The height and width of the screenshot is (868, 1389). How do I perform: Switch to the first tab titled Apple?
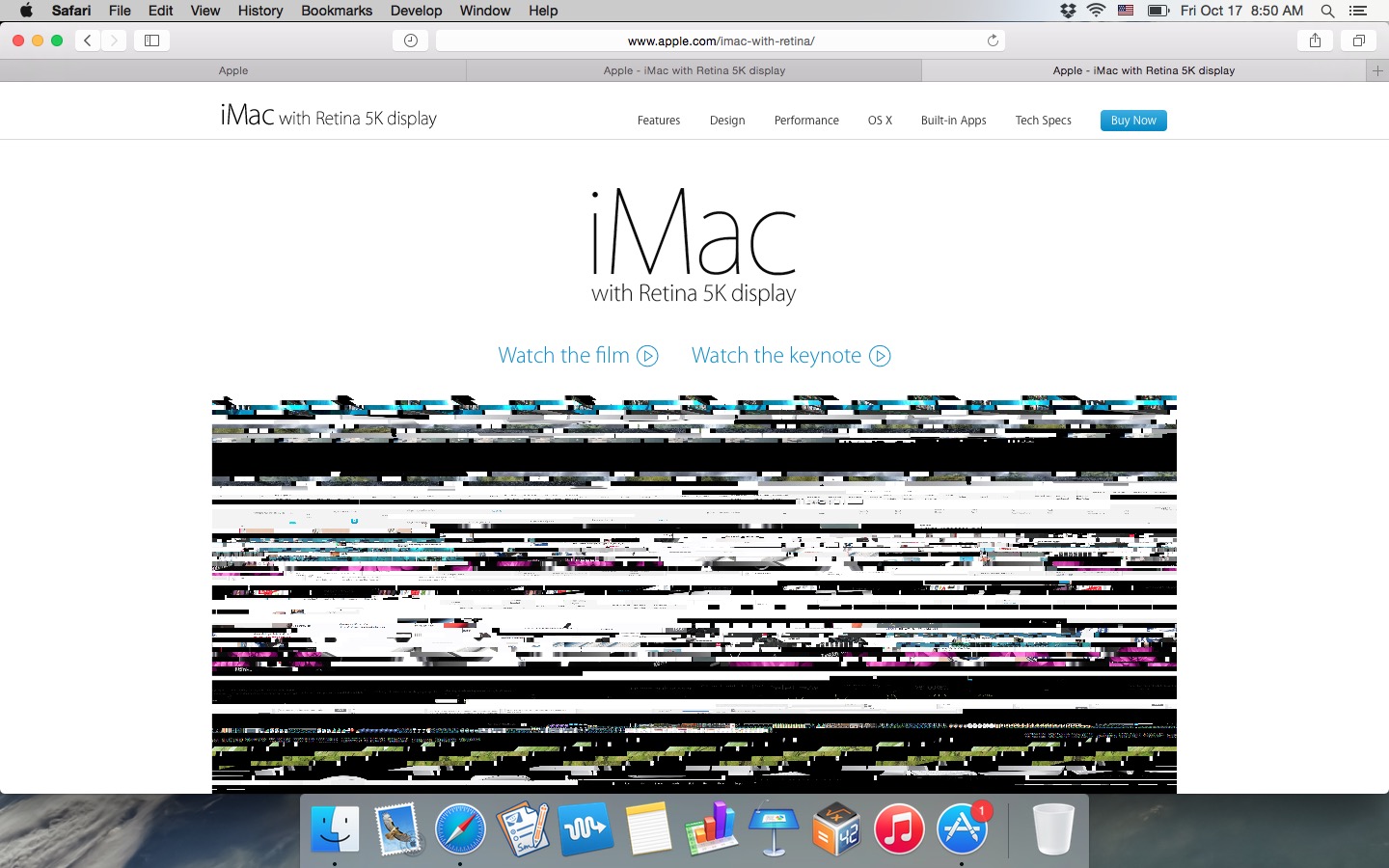[x=232, y=70]
